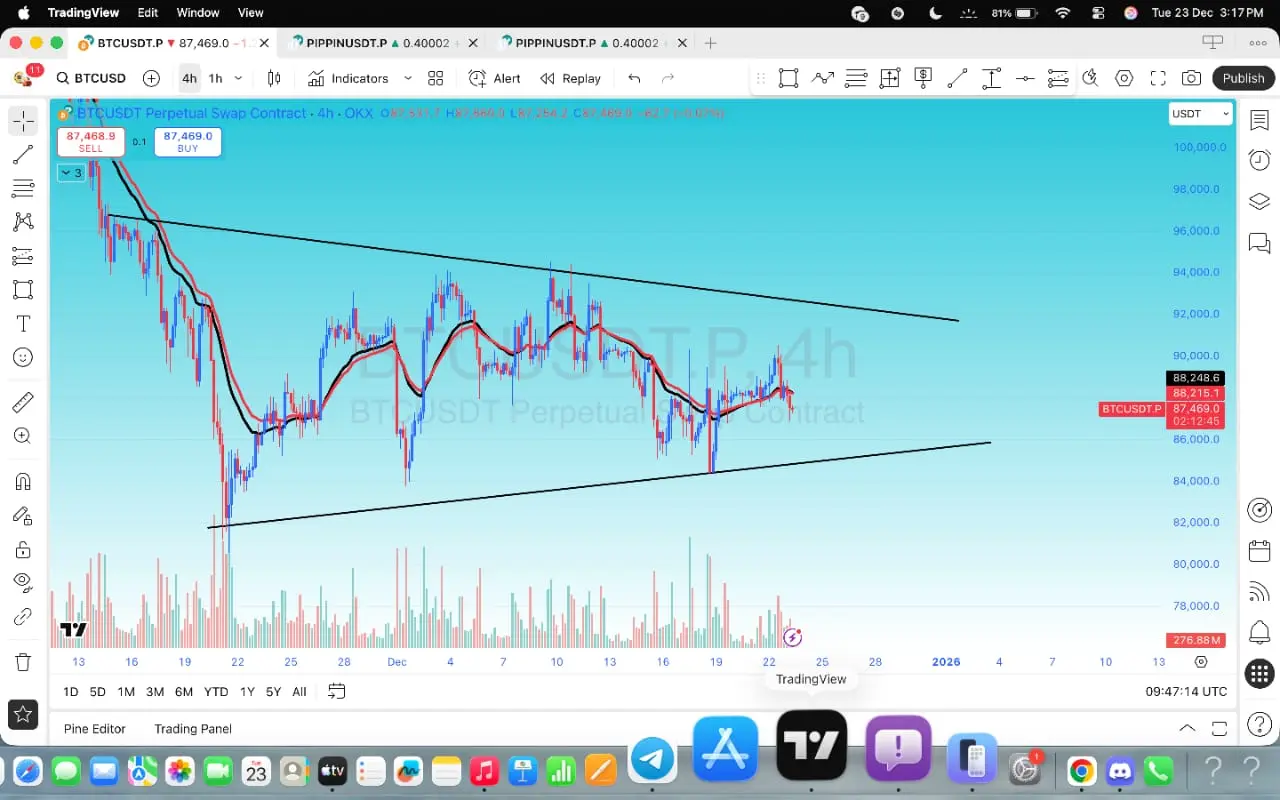Open the indicator templates grid menu
The width and height of the screenshot is (1280, 800).
point(436,78)
